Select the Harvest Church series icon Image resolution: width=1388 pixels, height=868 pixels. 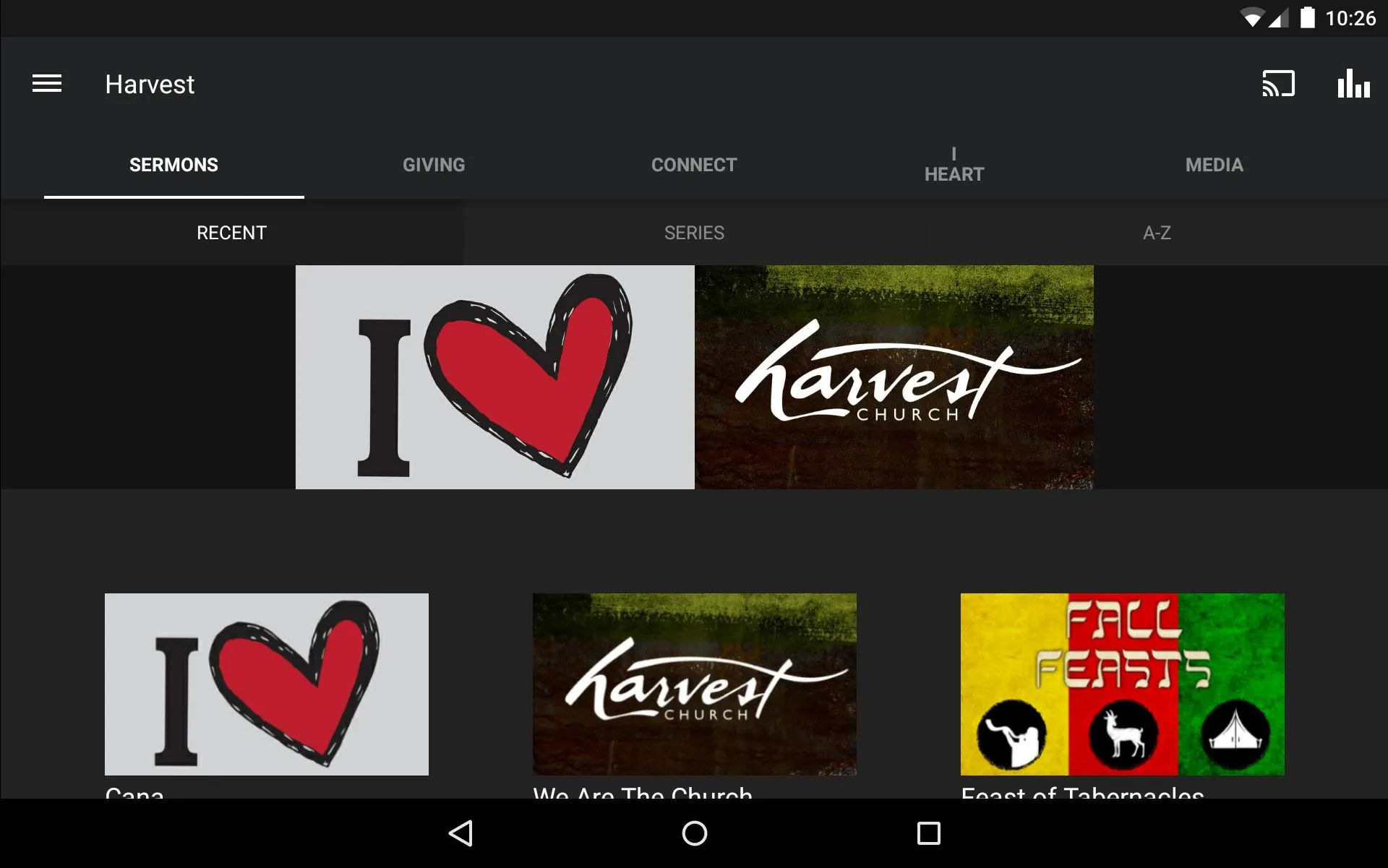tap(694, 684)
